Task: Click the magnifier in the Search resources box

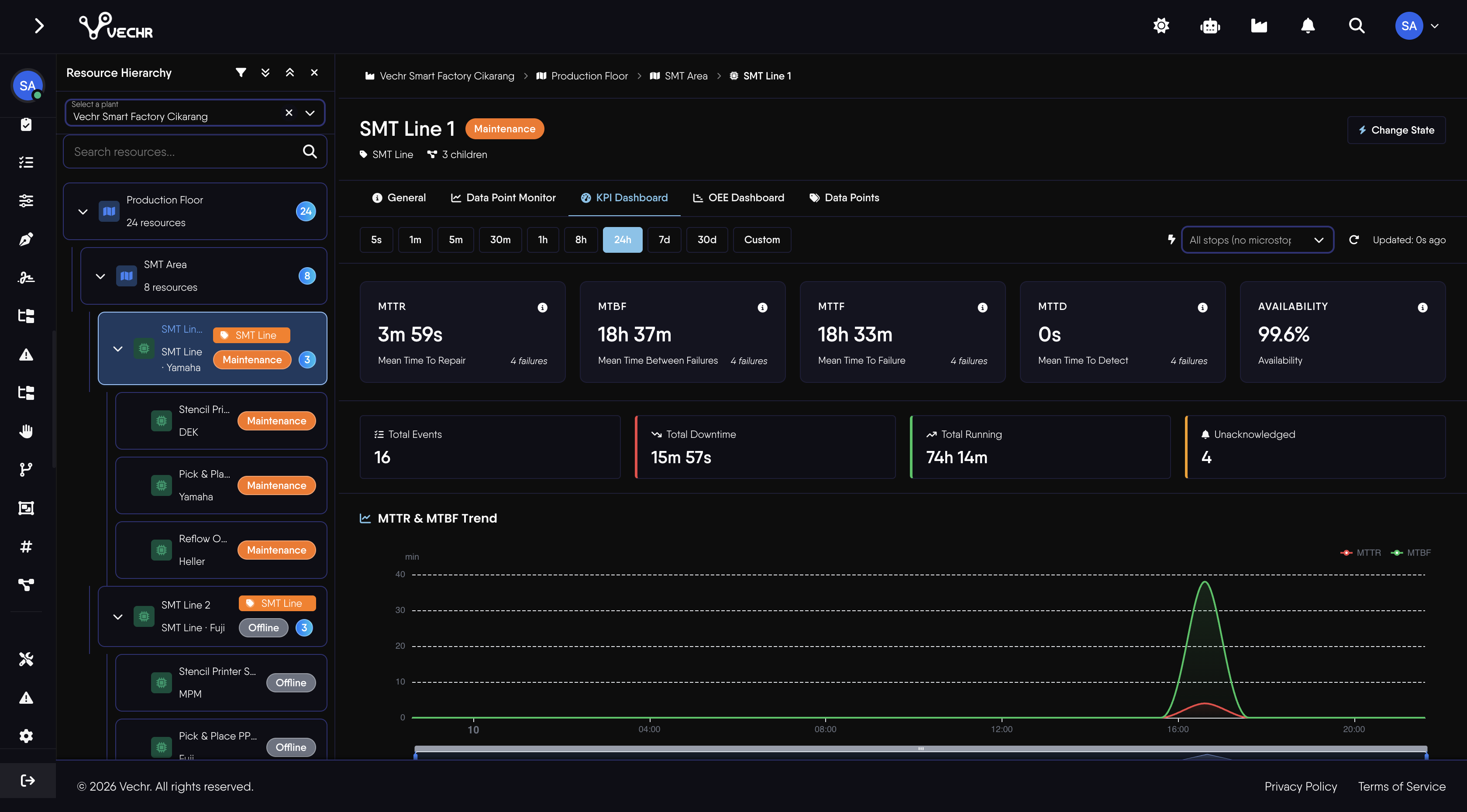Action: point(310,151)
